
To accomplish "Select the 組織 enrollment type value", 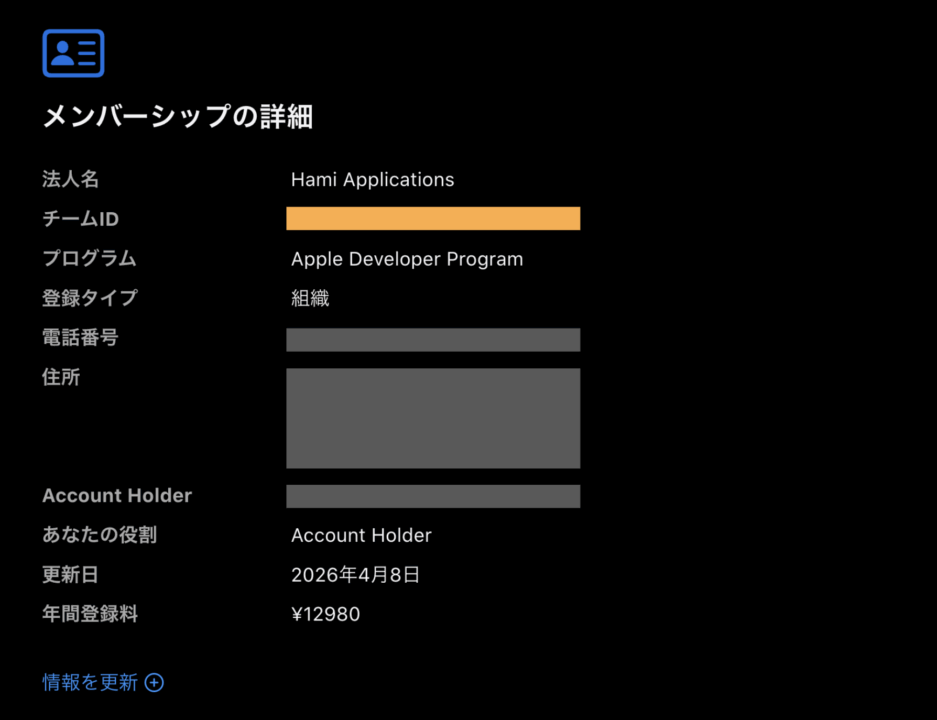I will [x=310, y=298].
